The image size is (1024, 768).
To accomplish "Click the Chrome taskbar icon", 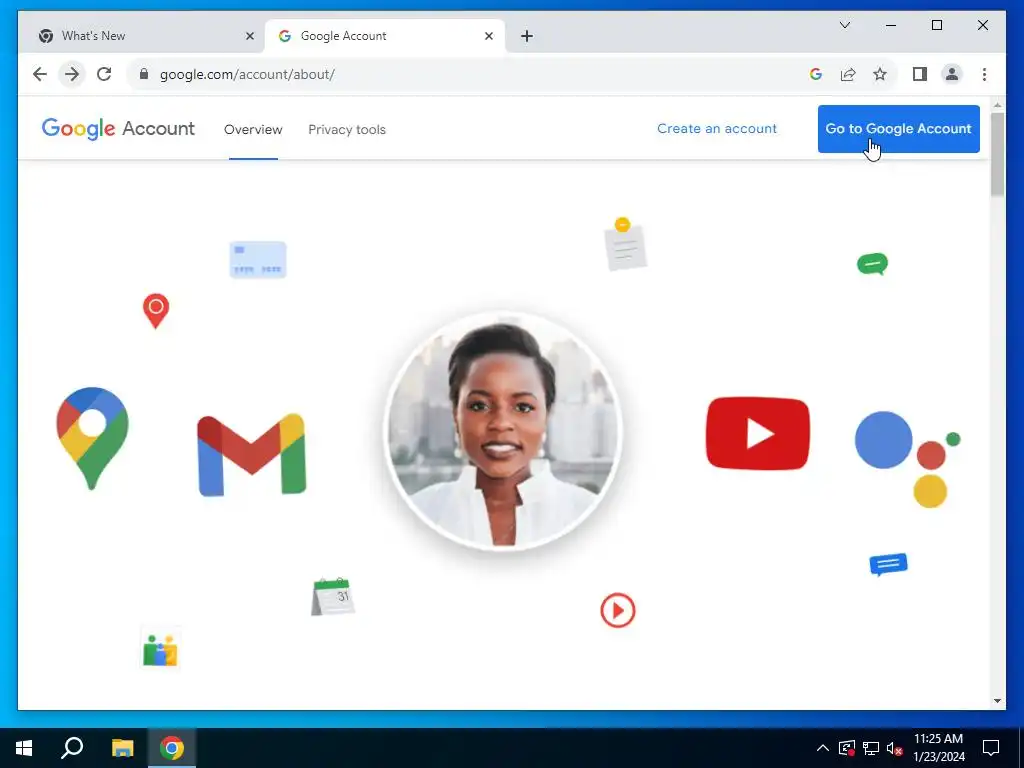I will tap(172, 748).
